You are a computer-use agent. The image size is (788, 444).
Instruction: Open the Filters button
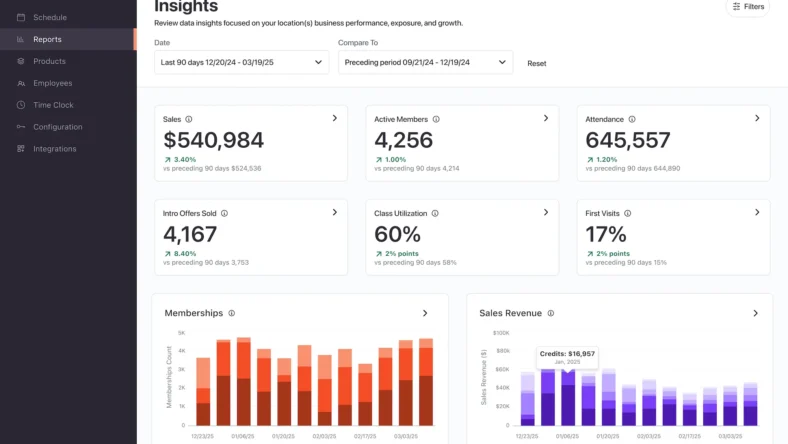coord(748,7)
